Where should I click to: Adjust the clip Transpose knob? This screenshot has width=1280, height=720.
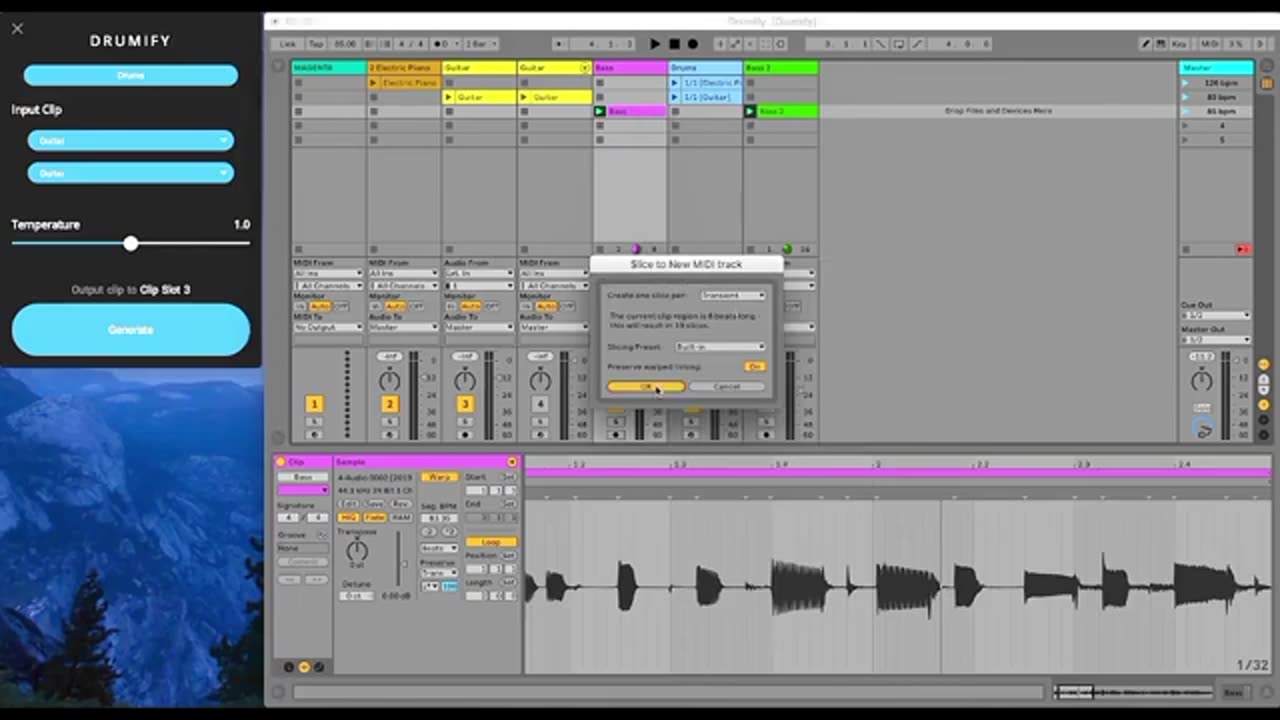357,551
